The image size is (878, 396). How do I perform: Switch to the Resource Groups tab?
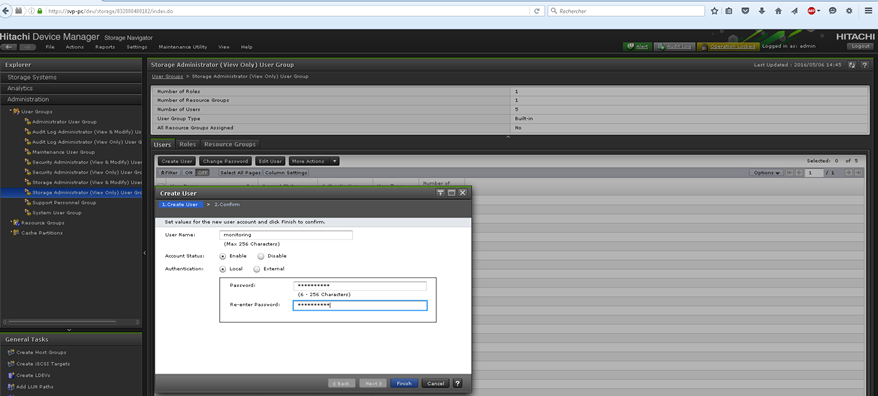pyautogui.click(x=230, y=145)
